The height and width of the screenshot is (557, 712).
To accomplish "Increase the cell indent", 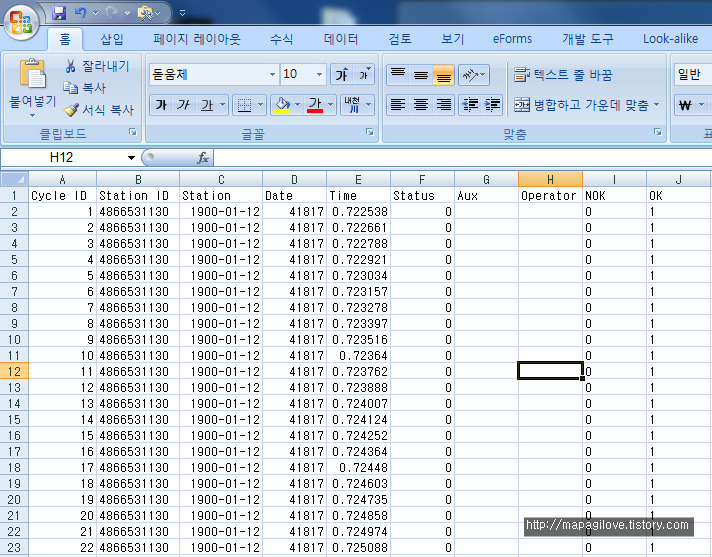I will tap(492, 105).
